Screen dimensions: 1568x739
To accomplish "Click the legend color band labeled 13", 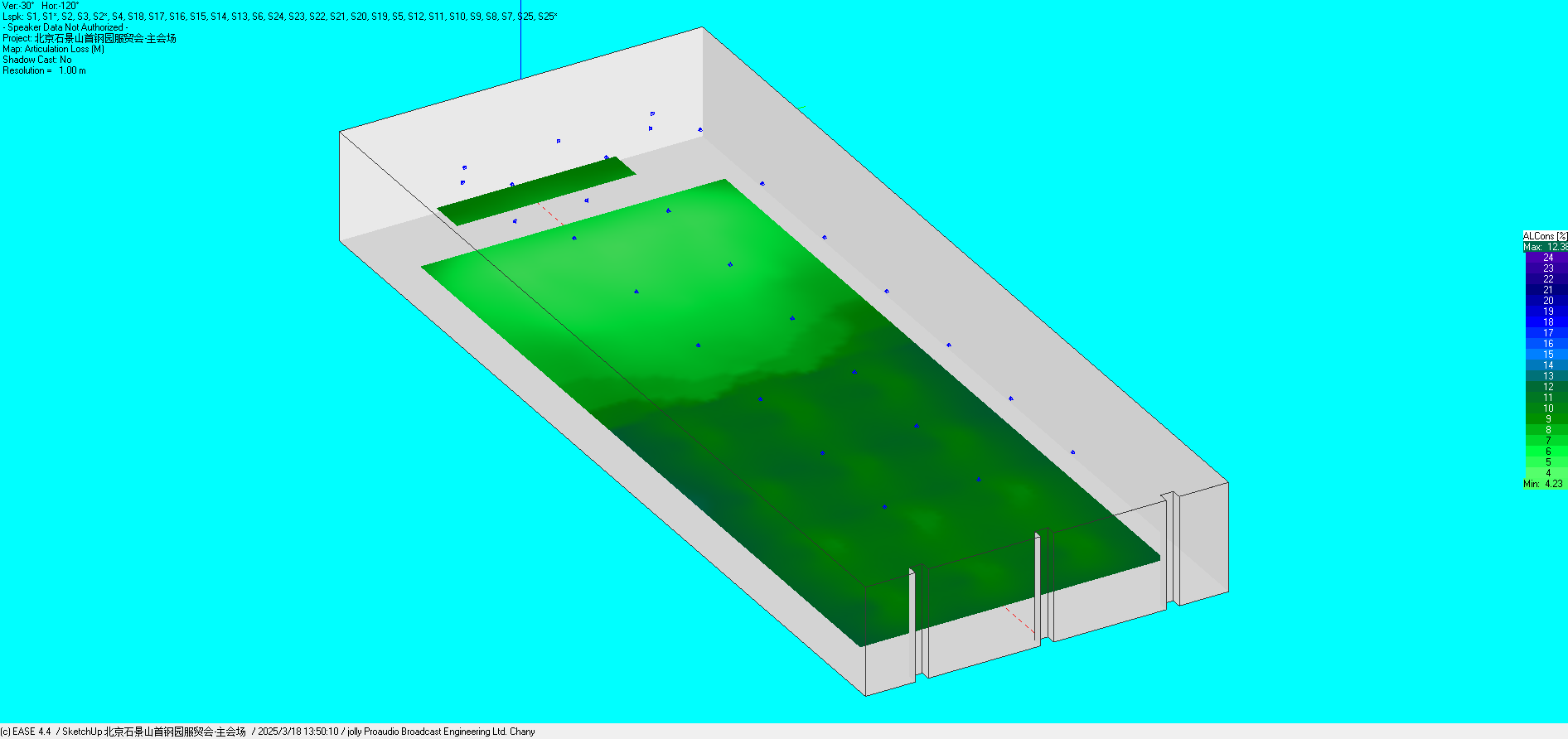I will coord(1546,376).
